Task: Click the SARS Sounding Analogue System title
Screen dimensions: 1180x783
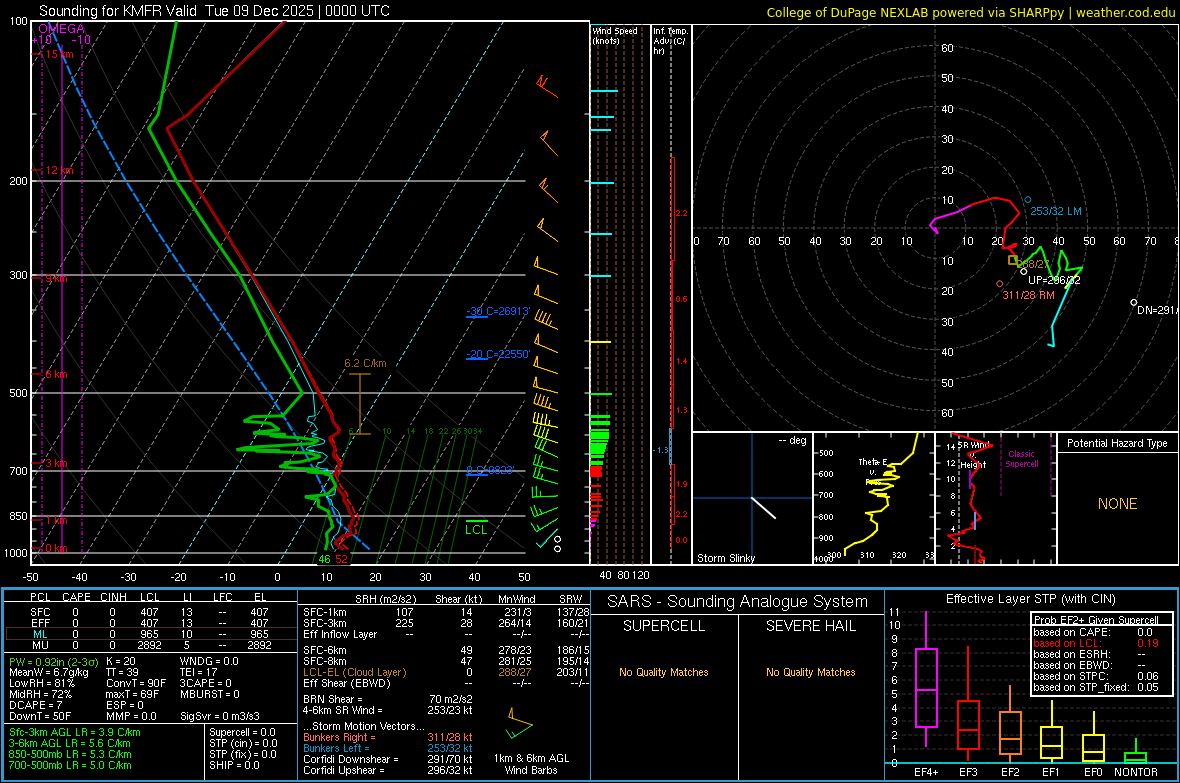Action: point(737,602)
